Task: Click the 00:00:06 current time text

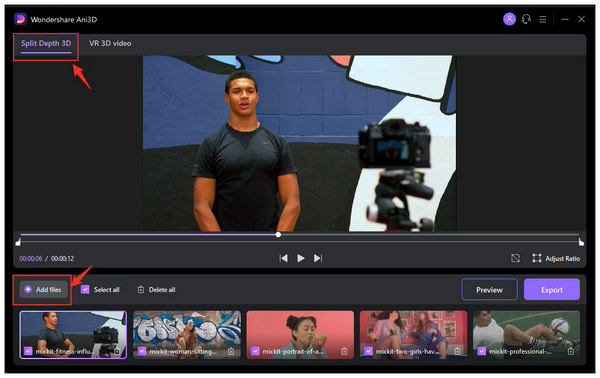Action: tap(31, 259)
